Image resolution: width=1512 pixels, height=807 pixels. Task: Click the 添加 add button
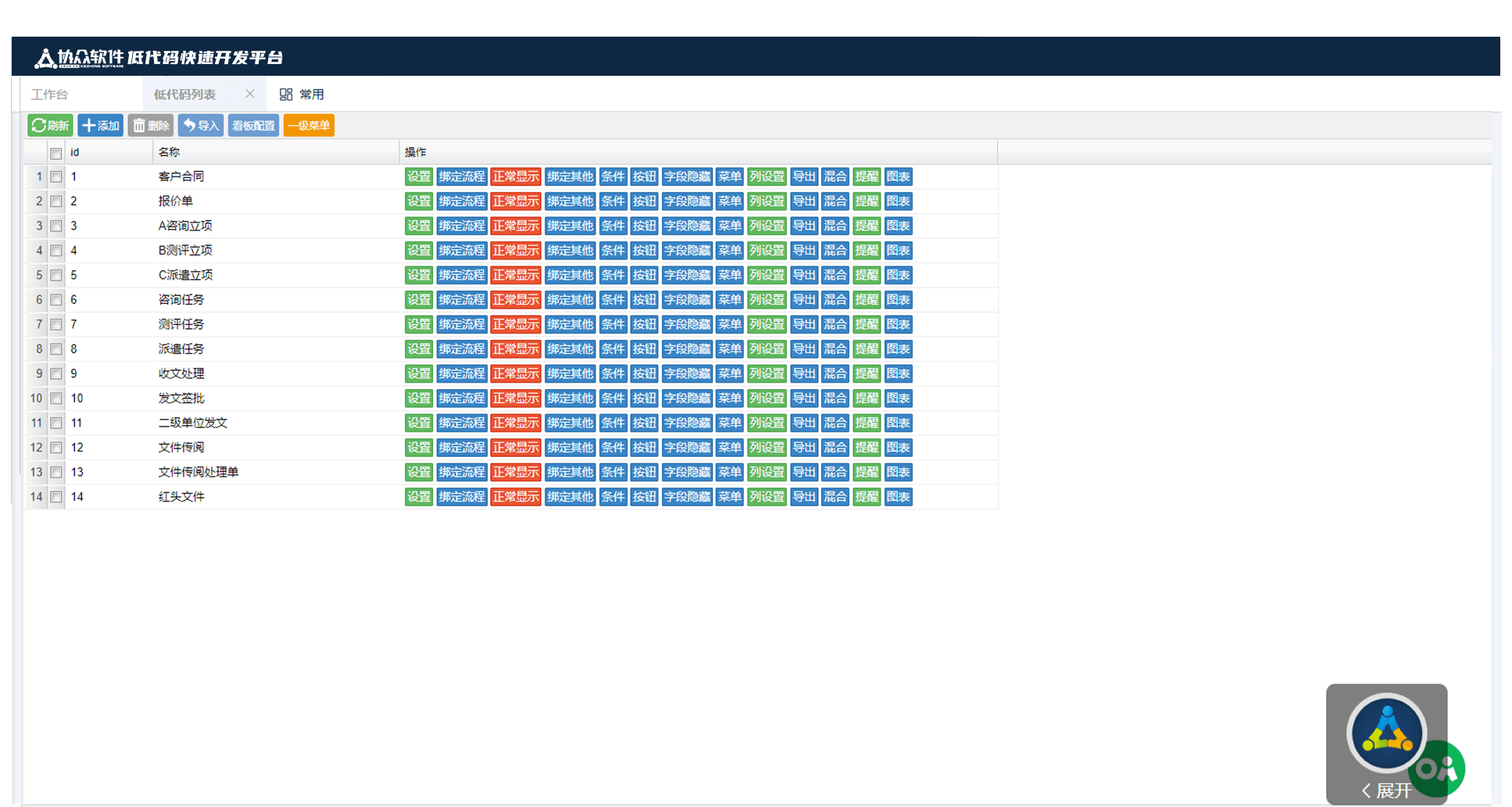click(100, 126)
